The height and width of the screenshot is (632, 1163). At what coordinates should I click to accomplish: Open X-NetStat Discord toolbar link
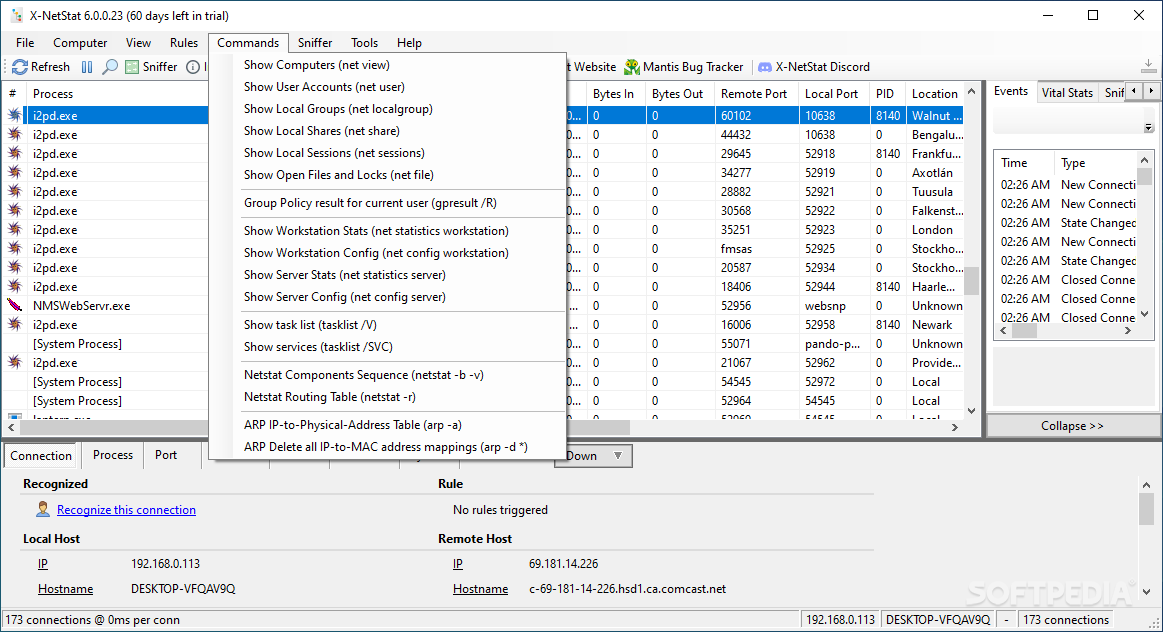point(813,67)
